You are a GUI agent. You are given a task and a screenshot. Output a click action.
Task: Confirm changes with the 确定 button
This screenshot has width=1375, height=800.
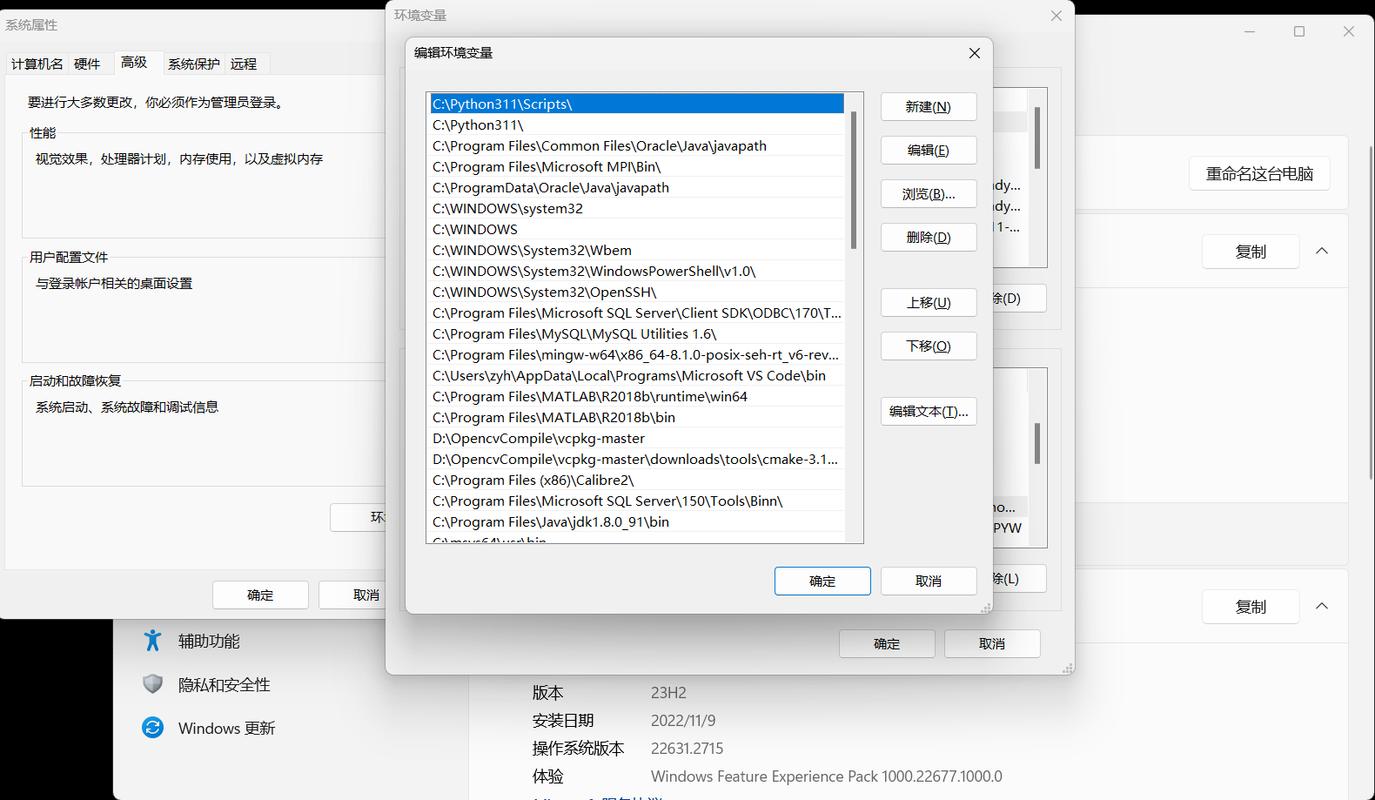tap(822, 580)
